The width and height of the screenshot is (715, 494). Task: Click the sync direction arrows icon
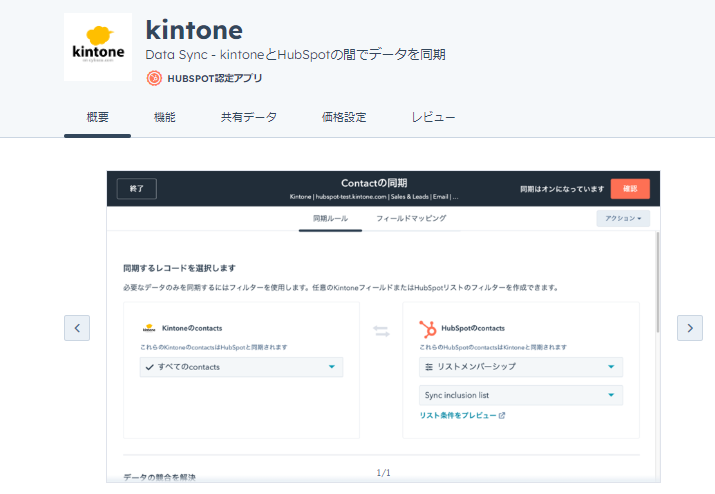coord(381,331)
